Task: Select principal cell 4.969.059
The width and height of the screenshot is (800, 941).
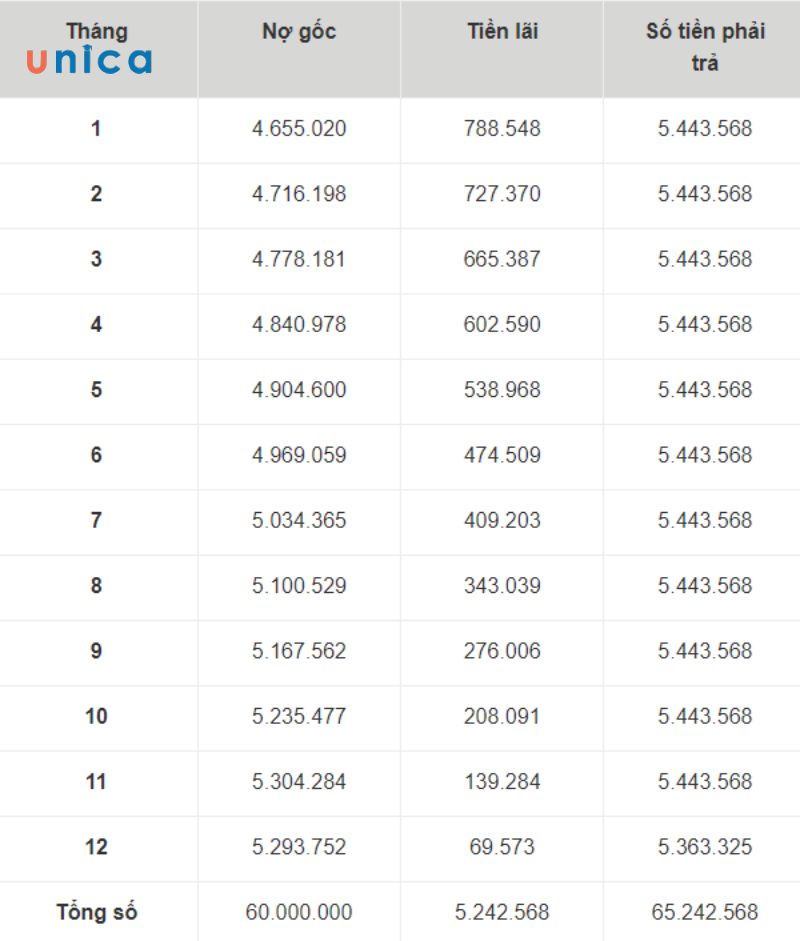Action: [299, 455]
